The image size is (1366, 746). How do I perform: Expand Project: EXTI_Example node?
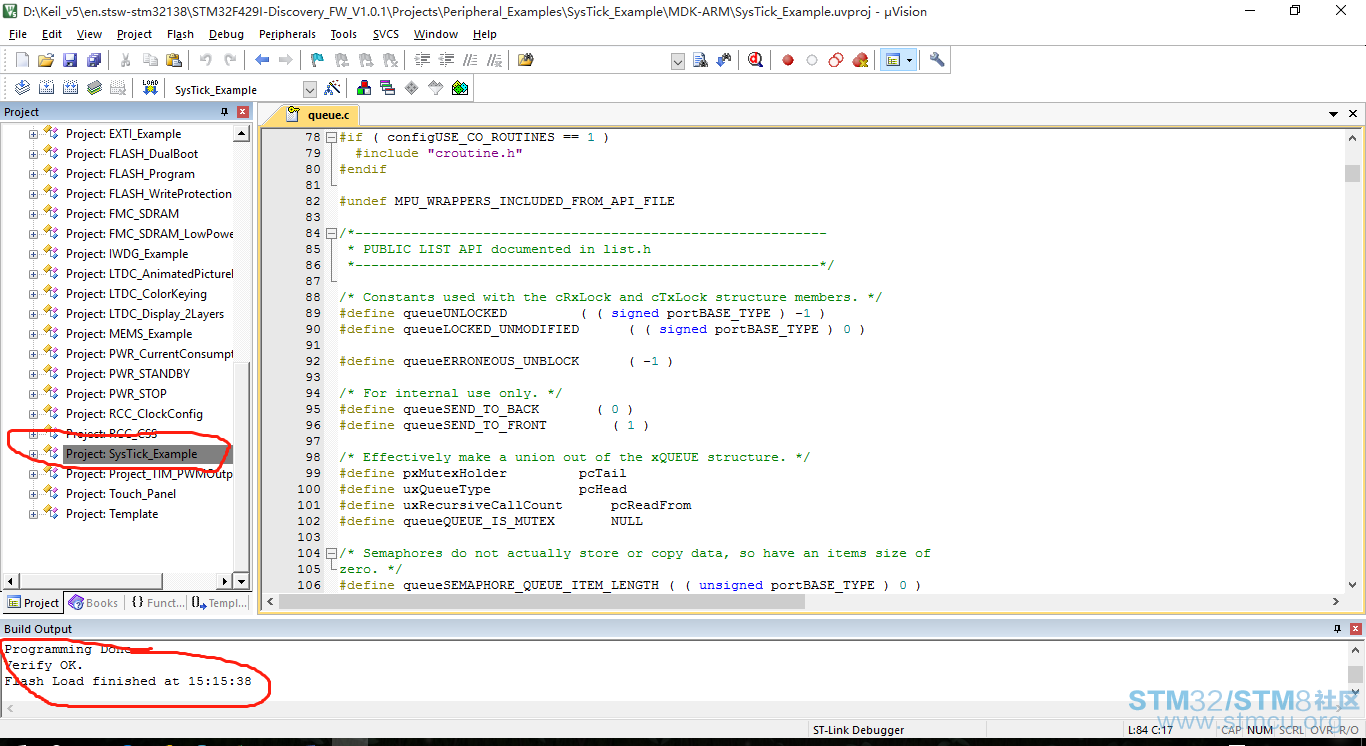pyautogui.click(x=33, y=134)
